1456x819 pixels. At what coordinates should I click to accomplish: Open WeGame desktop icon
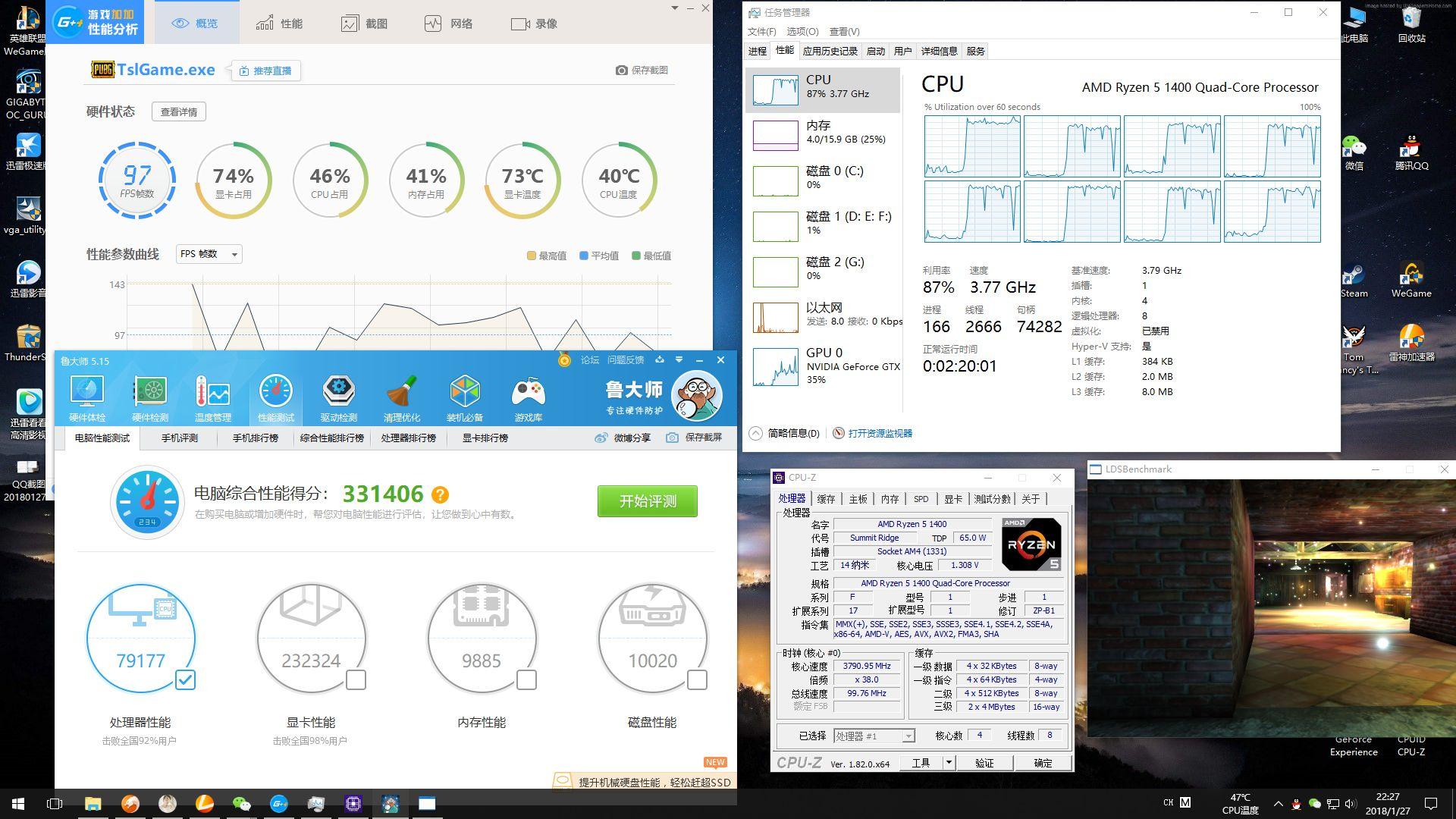[1411, 280]
